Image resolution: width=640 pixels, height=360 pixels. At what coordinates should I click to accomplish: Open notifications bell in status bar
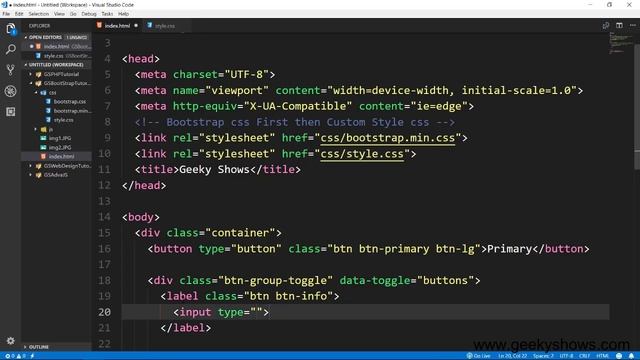631,356
